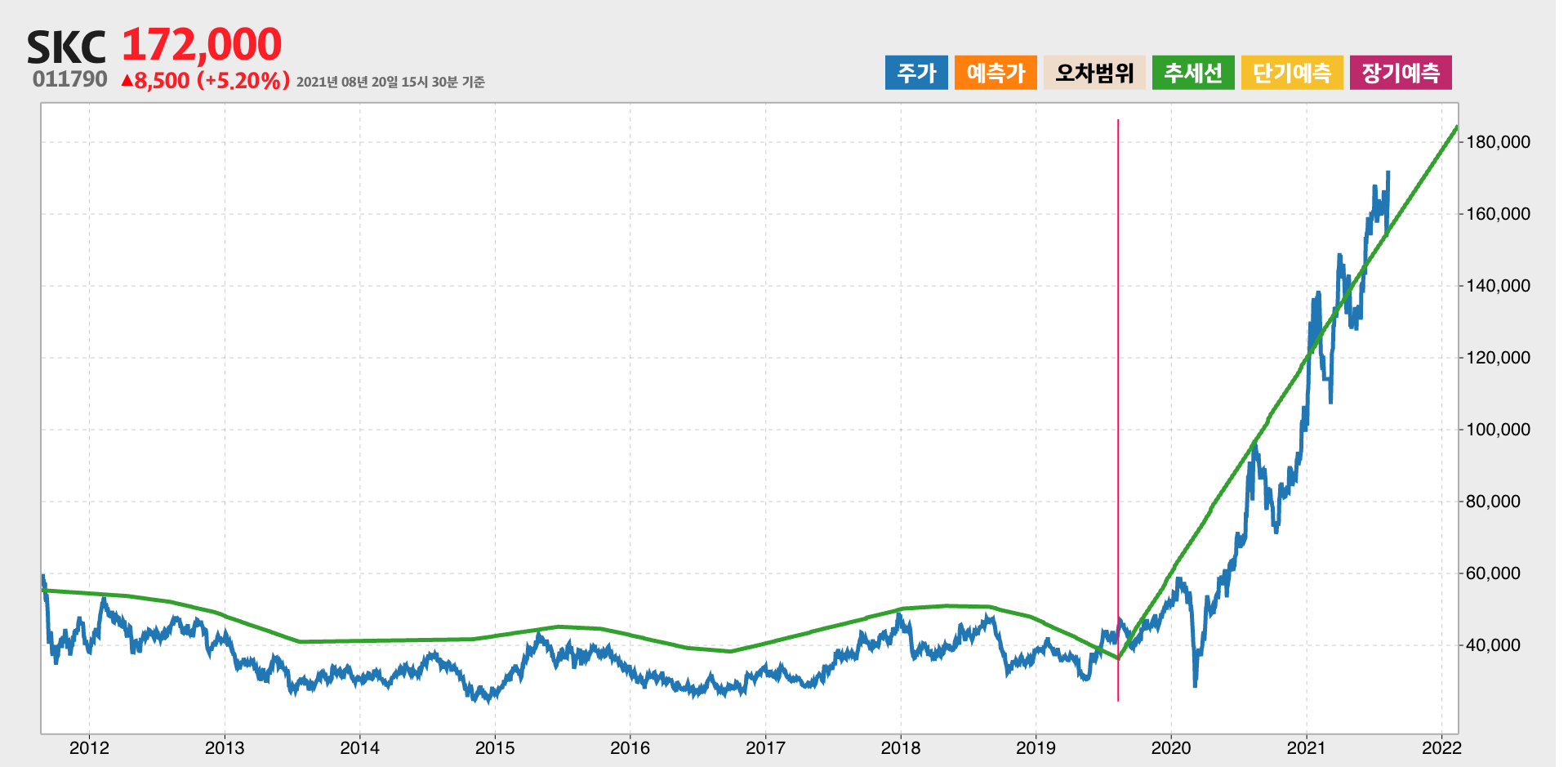Click the 40,000 y-axis label
Screen dimensions: 1568x767
(x=1494, y=645)
